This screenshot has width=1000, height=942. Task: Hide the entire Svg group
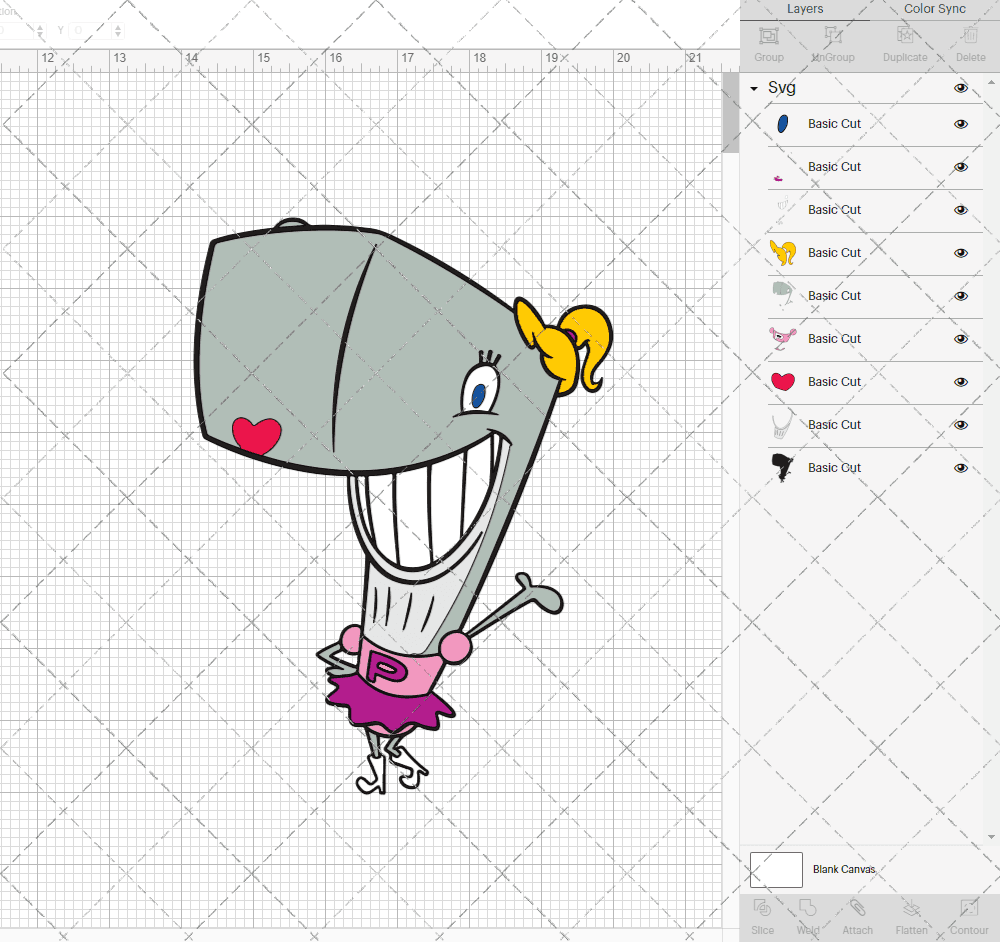960,88
